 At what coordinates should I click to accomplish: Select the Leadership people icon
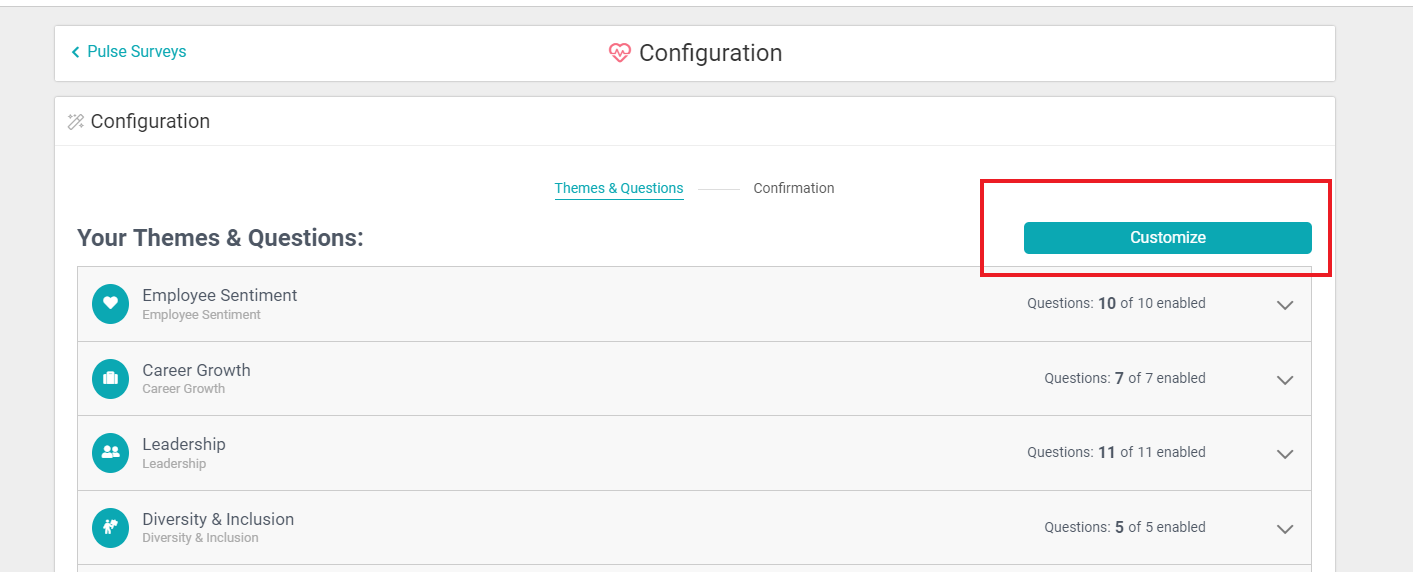pyautogui.click(x=110, y=453)
